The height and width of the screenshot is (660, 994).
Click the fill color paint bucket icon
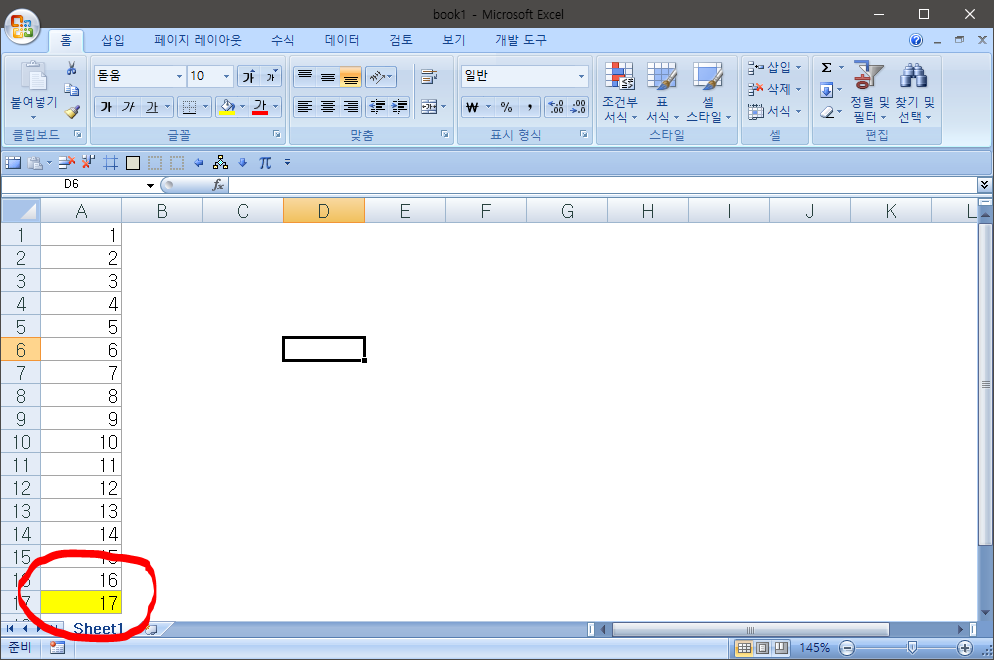pos(227,107)
